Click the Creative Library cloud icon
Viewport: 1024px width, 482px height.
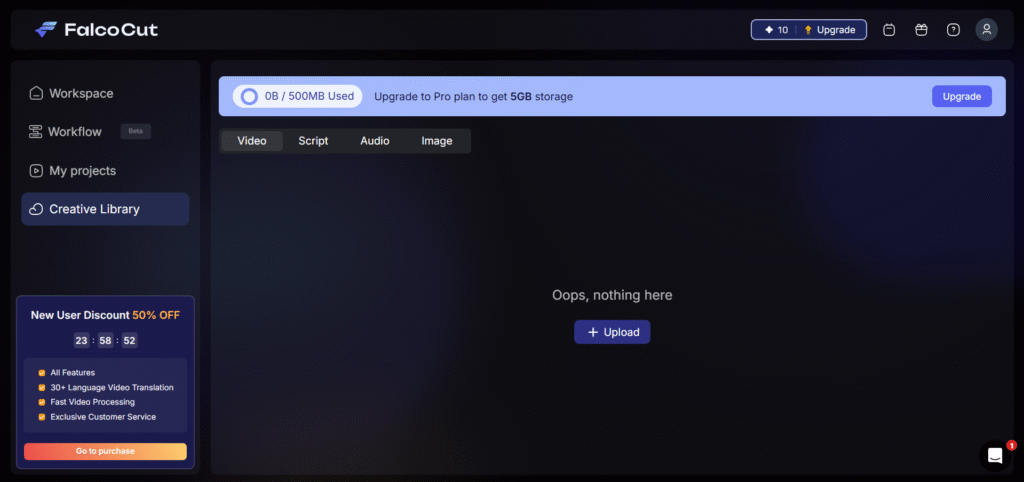(x=36, y=209)
